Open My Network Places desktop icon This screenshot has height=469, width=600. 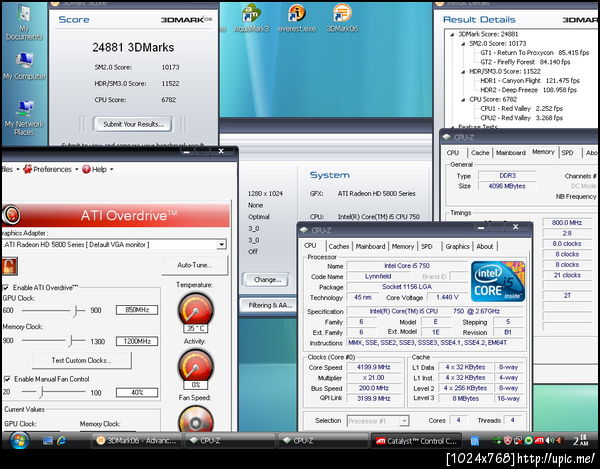coord(24,117)
